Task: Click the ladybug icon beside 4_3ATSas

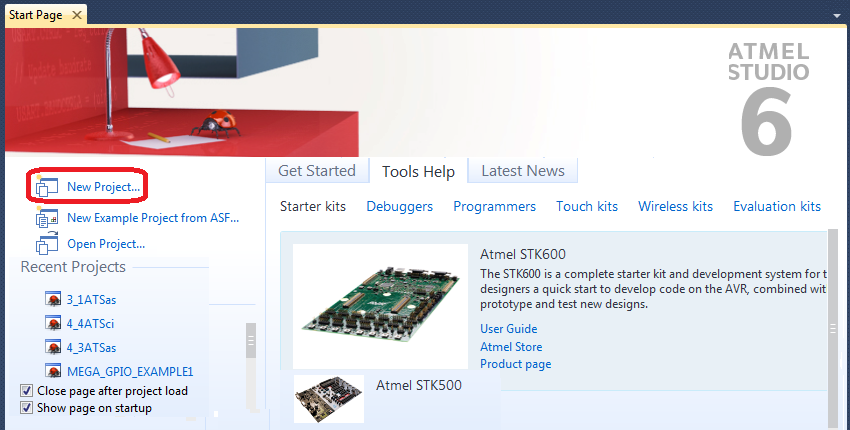Action: pyautogui.click(x=53, y=347)
